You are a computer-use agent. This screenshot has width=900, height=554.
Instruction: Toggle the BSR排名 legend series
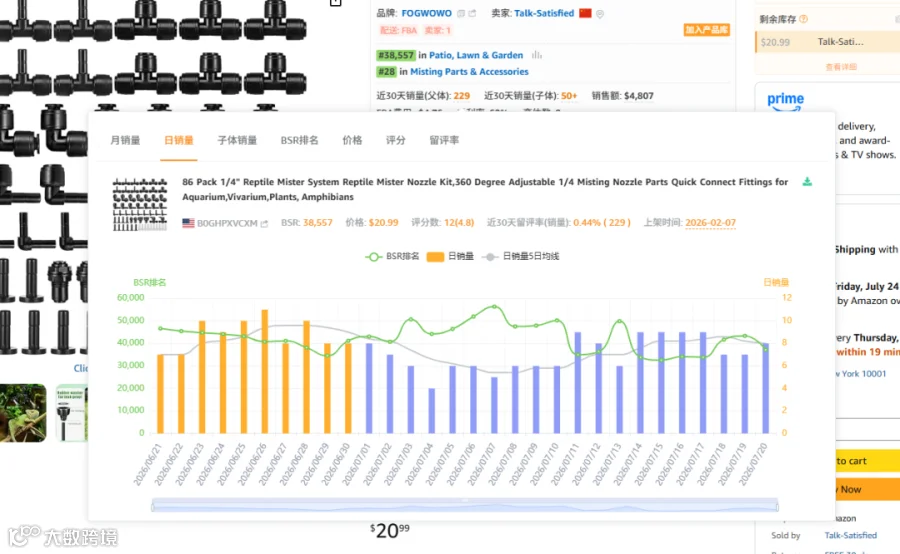click(393, 257)
